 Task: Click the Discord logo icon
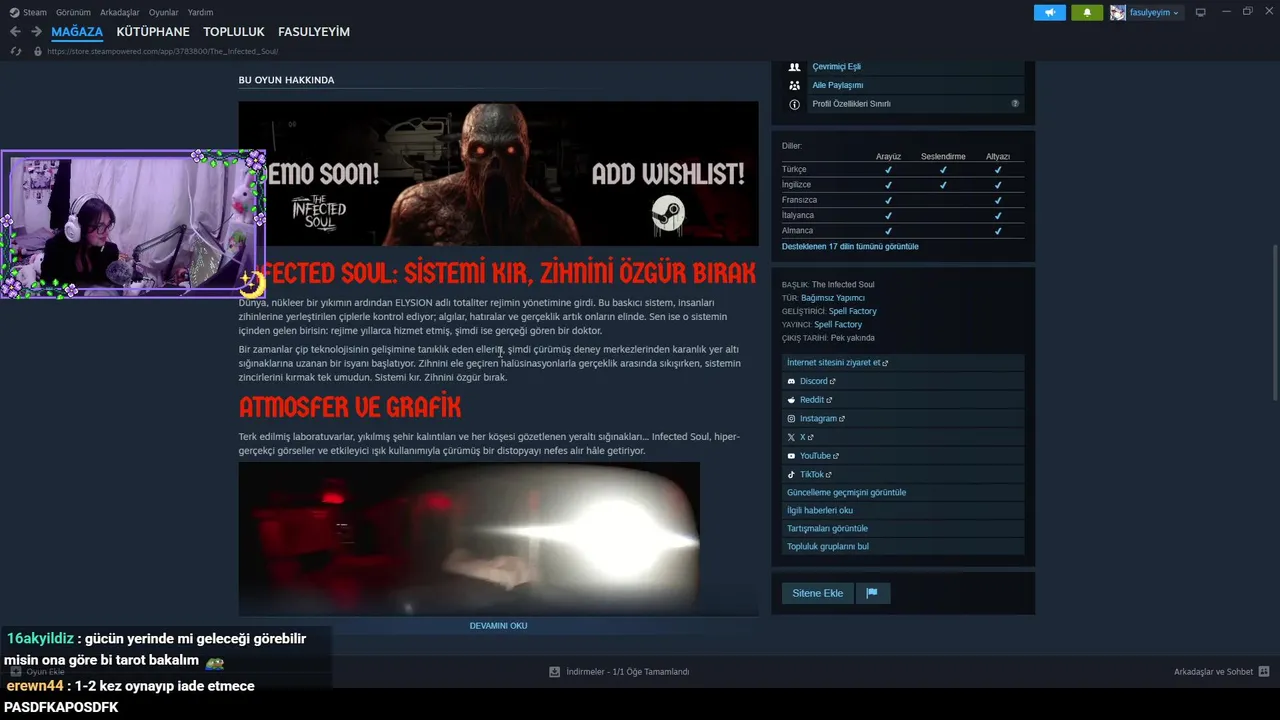(x=791, y=381)
